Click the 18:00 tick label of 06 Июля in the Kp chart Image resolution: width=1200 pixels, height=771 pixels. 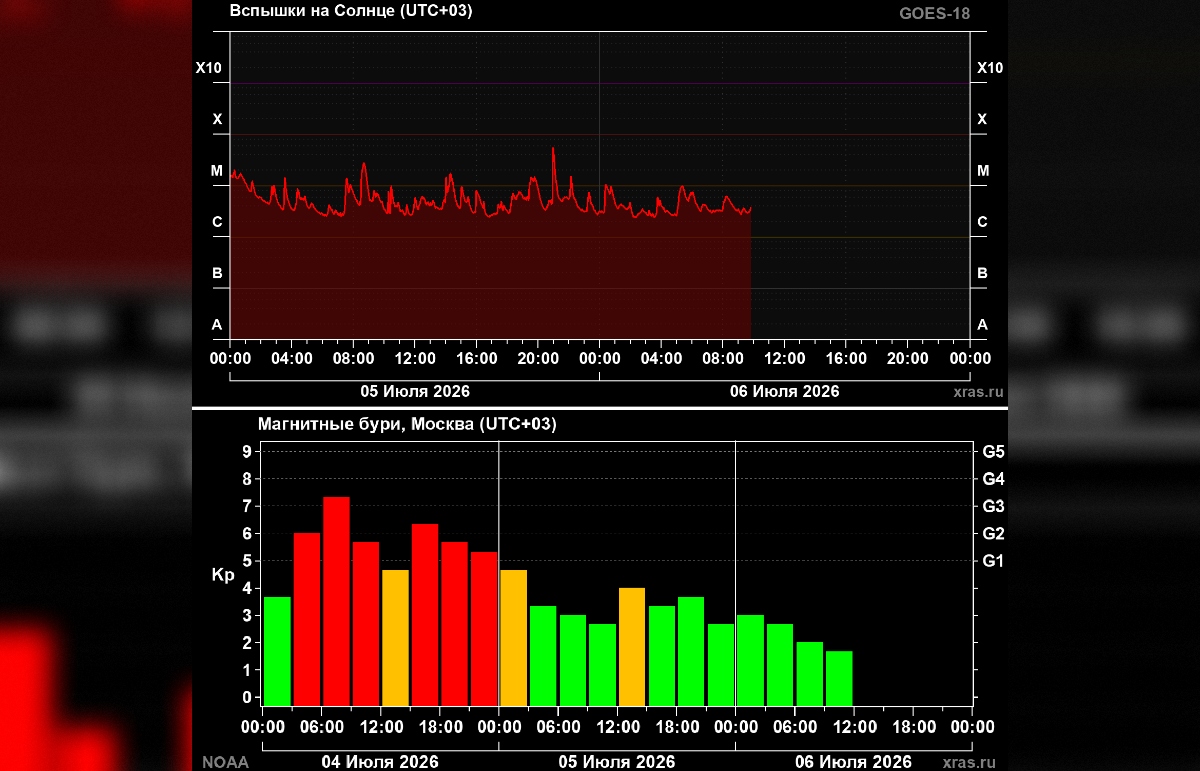[x=913, y=728]
